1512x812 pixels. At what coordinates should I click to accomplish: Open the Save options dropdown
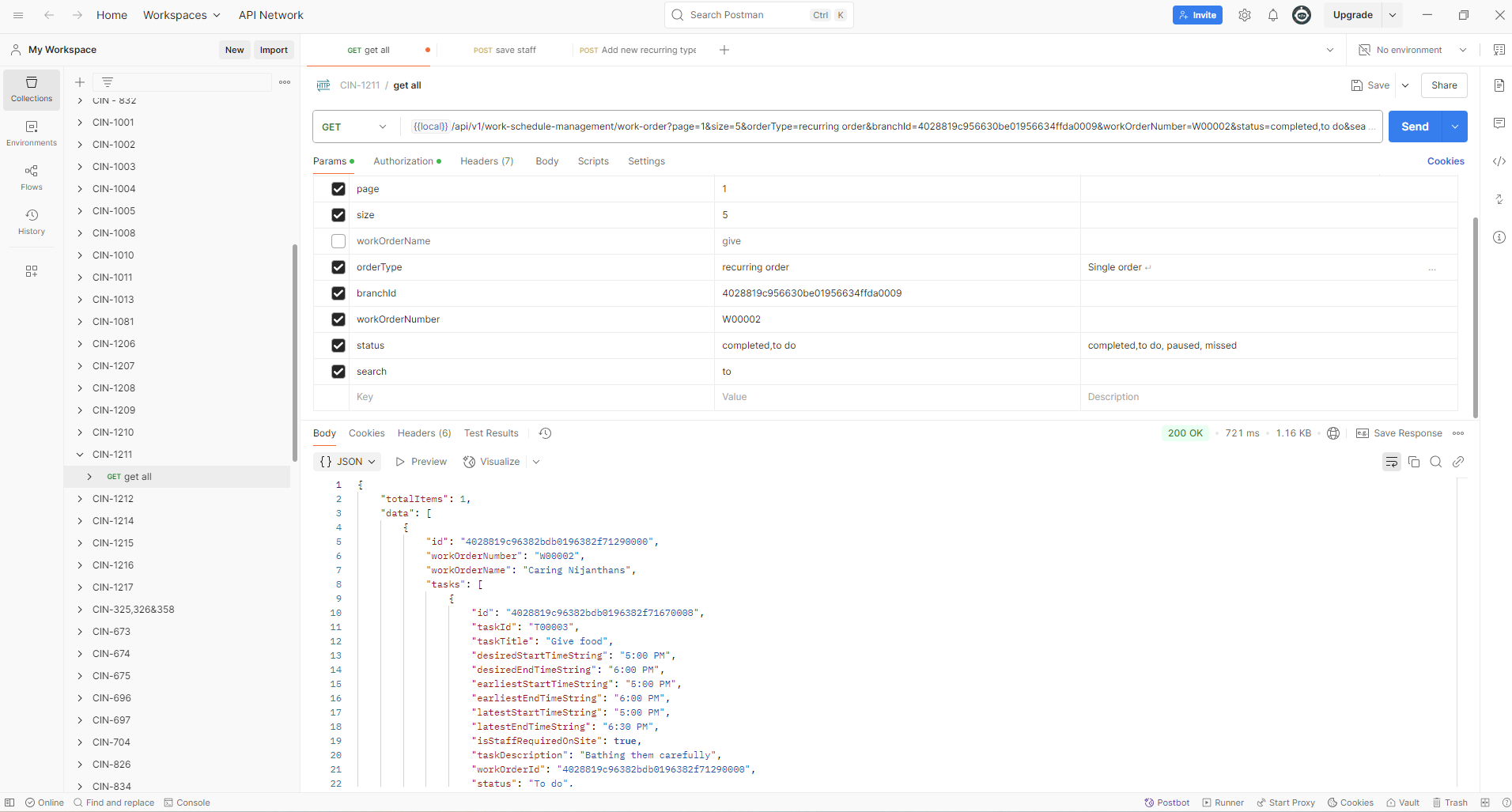point(1405,85)
